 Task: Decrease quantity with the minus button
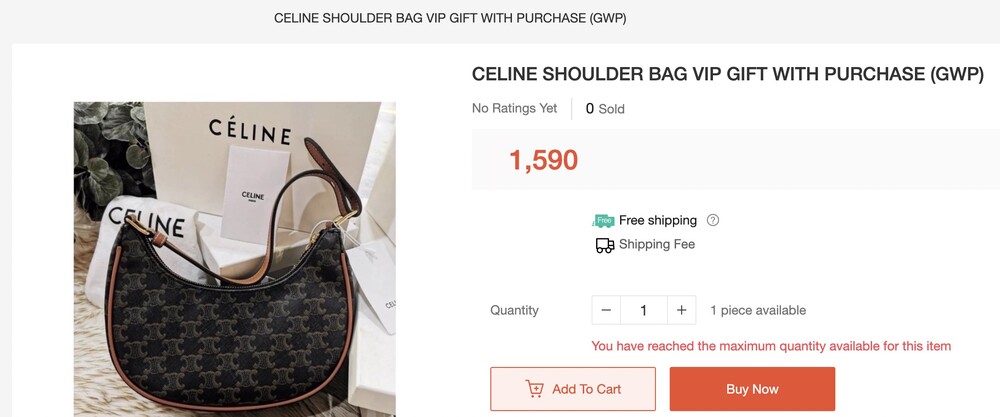[606, 310]
